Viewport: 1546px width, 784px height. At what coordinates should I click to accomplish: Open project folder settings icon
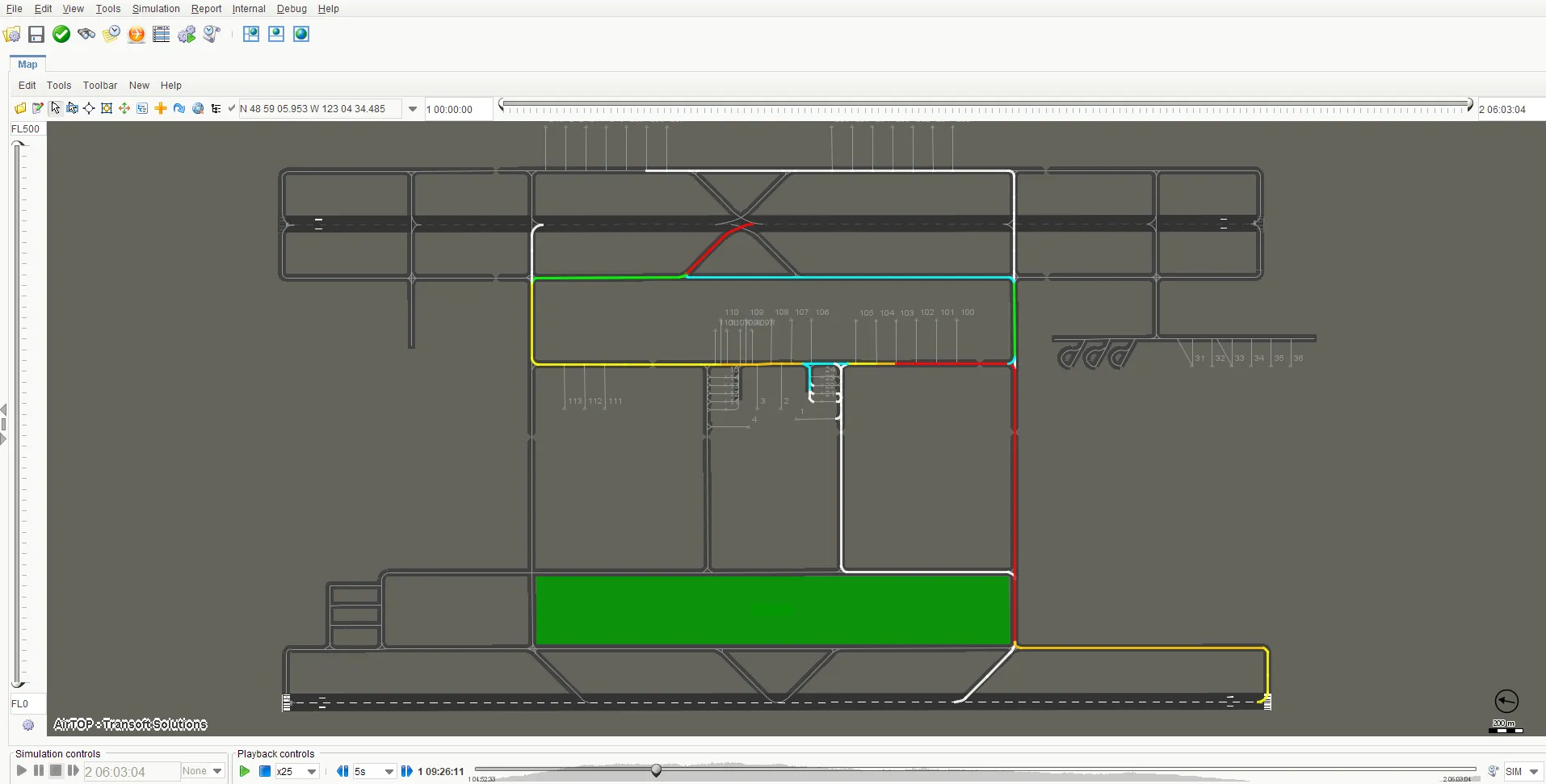12,34
